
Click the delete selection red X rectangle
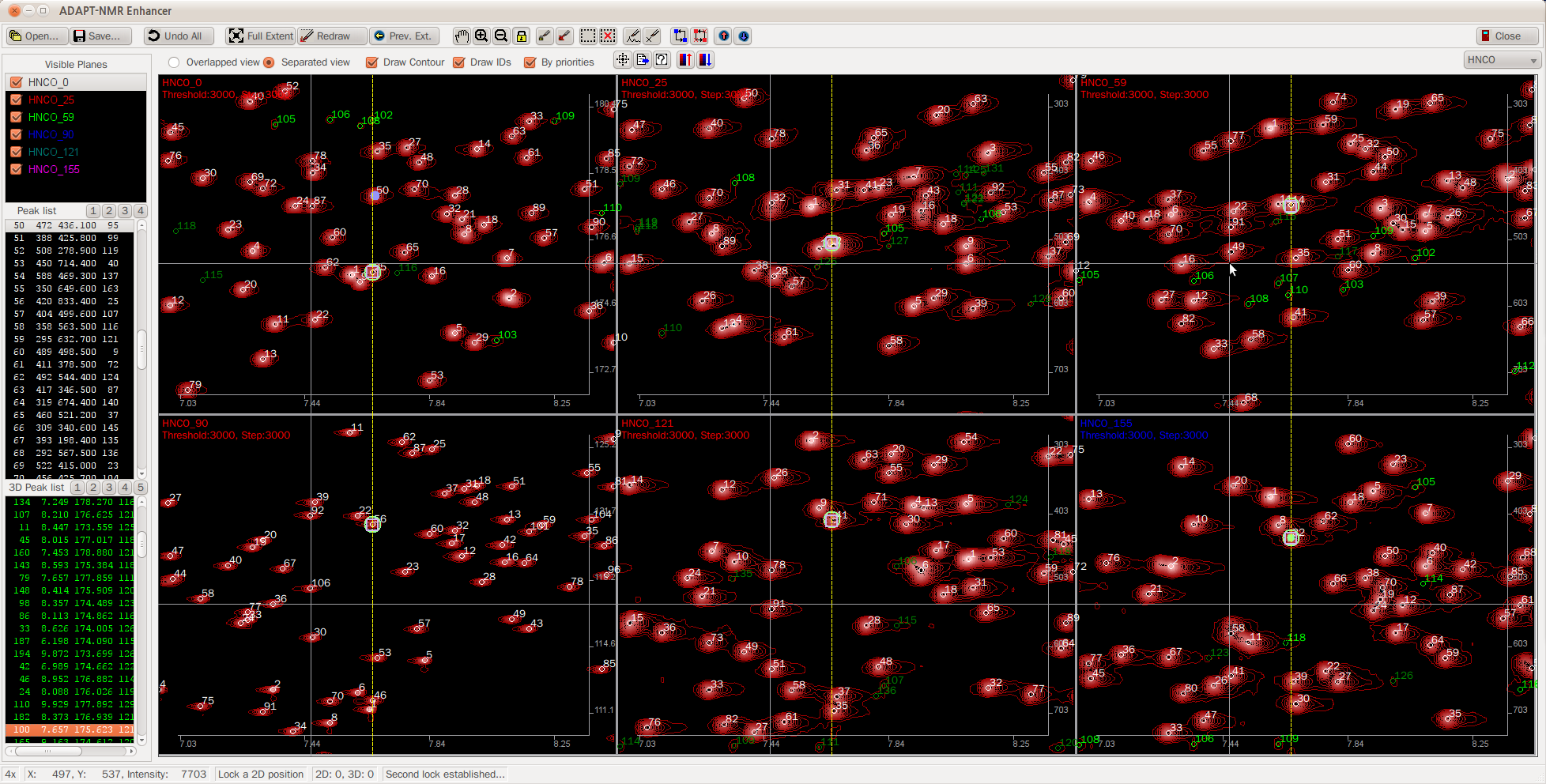tap(608, 36)
